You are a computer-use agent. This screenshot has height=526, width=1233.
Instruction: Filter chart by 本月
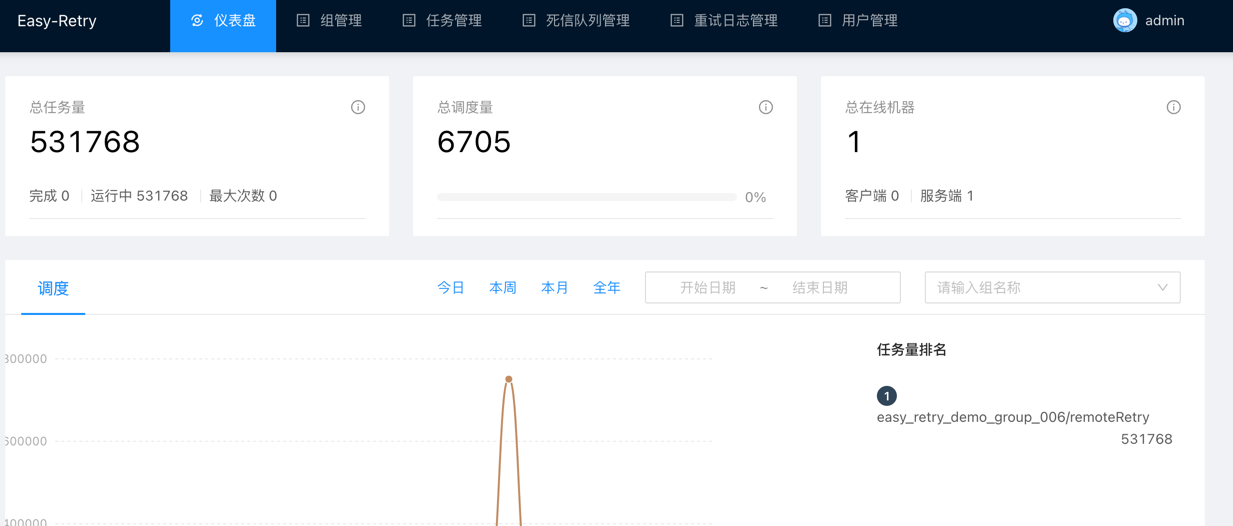click(x=555, y=288)
